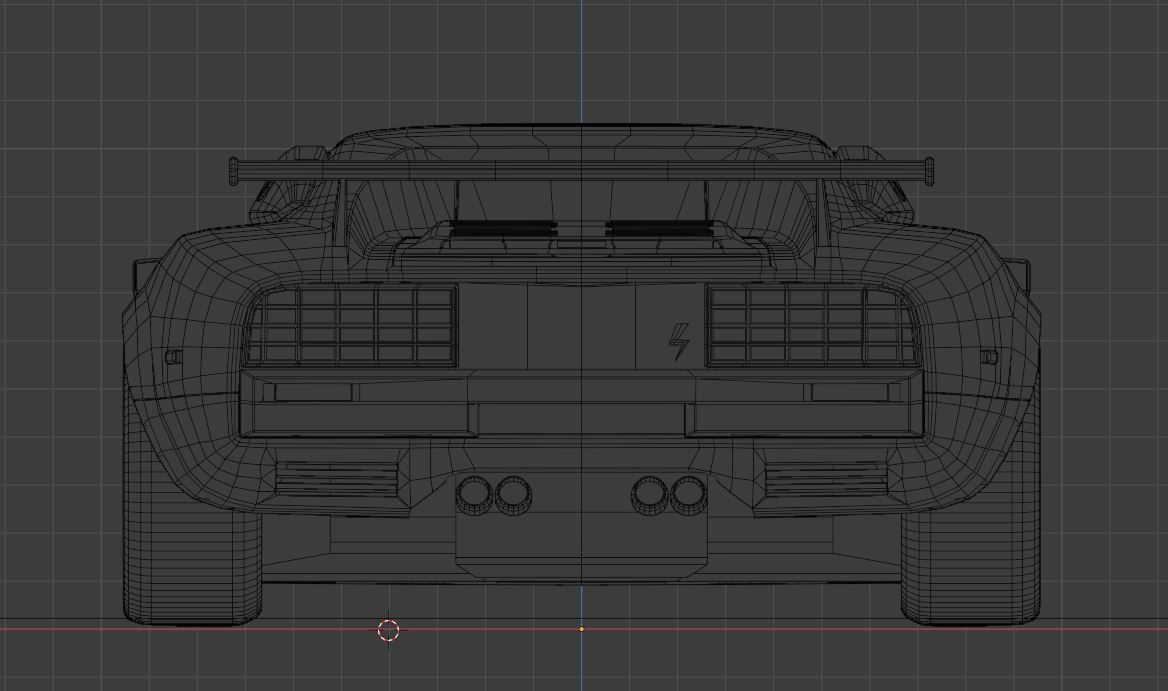This screenshot has height=691, width=1168.
Task: Select the left spoiler end plate
Action: (233, 171)
